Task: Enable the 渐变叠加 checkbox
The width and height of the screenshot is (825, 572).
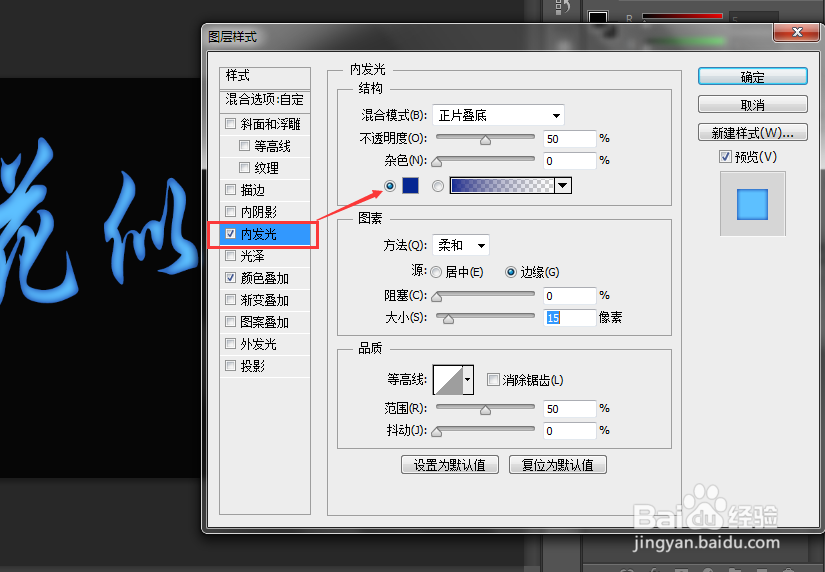Action: point(230,299)
